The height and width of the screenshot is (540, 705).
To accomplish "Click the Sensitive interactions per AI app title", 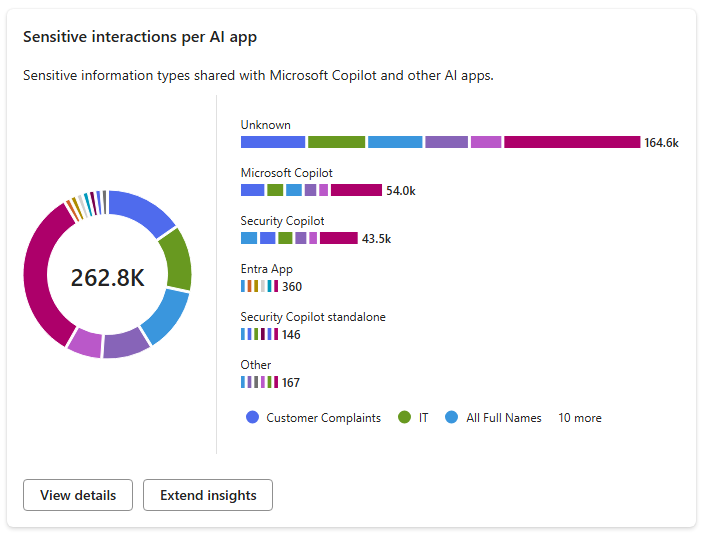I will (x=138, y=36).
